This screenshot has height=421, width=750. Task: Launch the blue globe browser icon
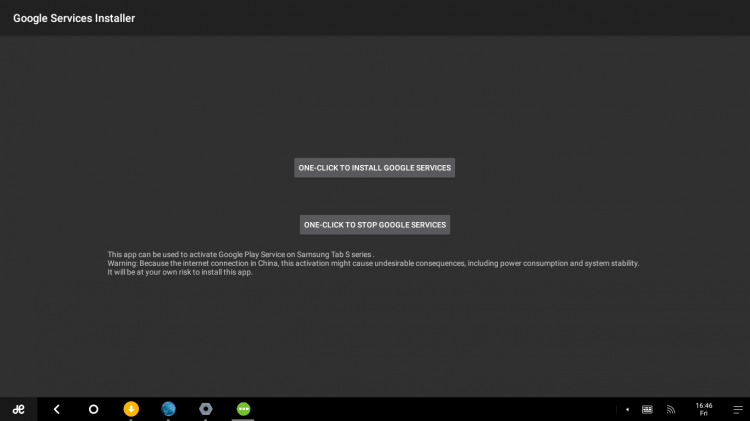pyautogui.click(x=168, y=409)
